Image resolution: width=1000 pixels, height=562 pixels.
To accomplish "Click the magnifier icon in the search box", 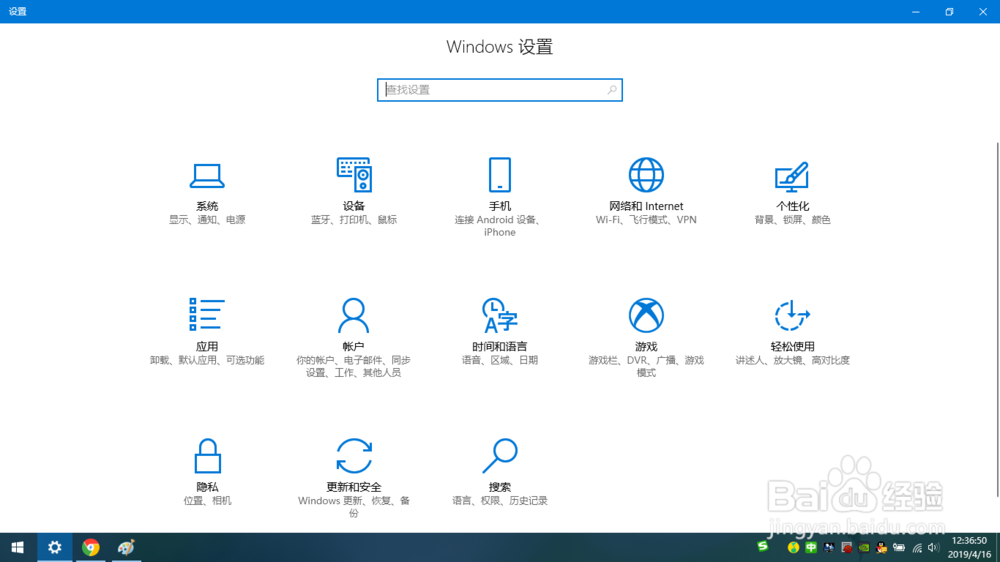I will pos(612,90).
